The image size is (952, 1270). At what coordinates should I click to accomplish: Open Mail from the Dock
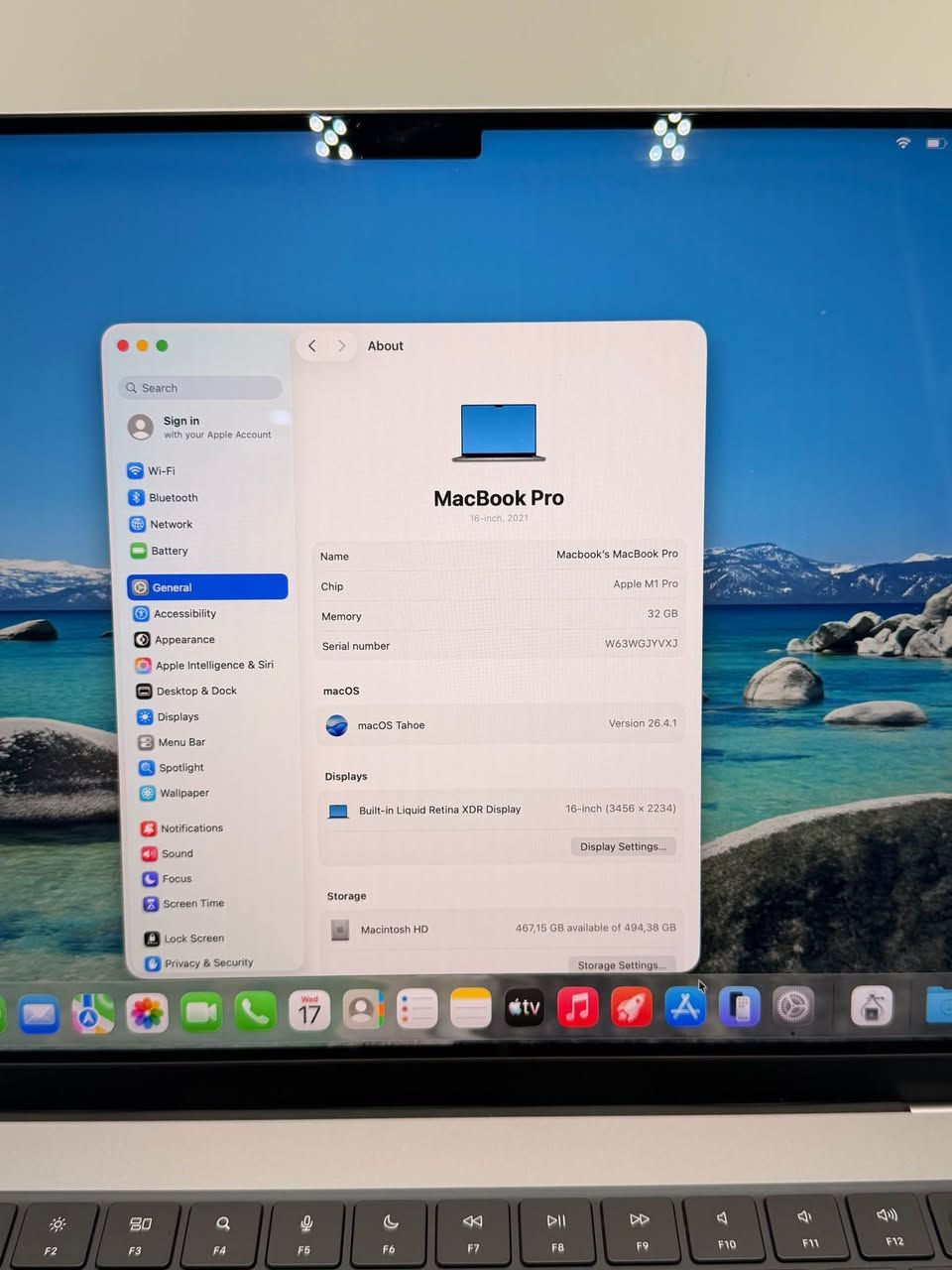(39, 1013)
